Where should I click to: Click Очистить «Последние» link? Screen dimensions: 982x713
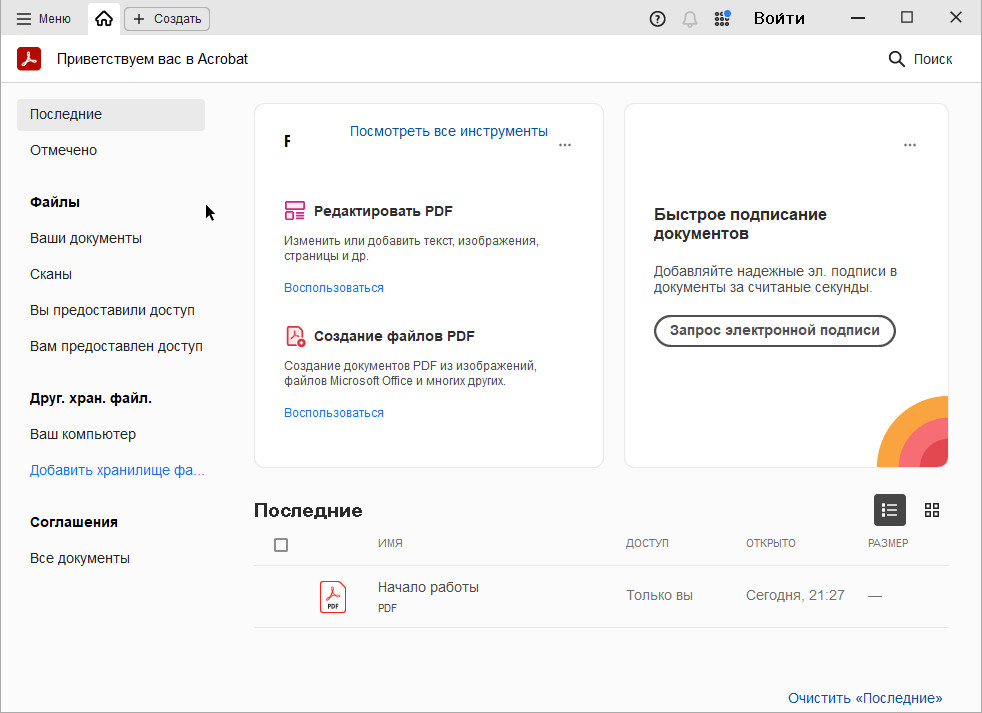click(x=864, y=698)
